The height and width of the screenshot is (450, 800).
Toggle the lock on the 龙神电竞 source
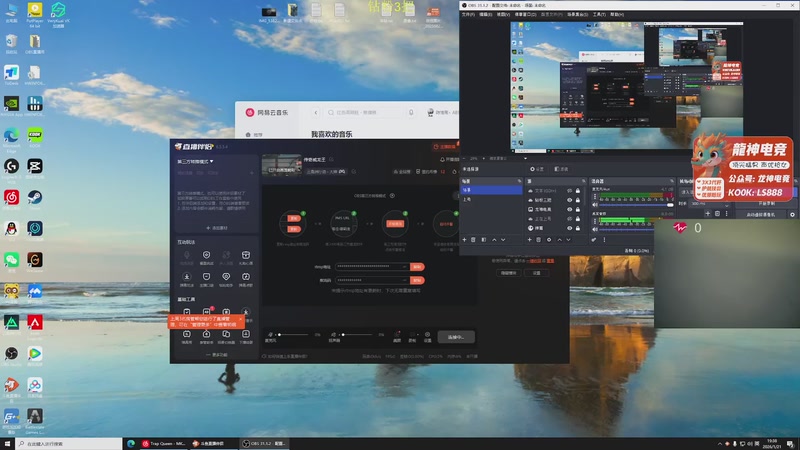(x=578, y=209)
